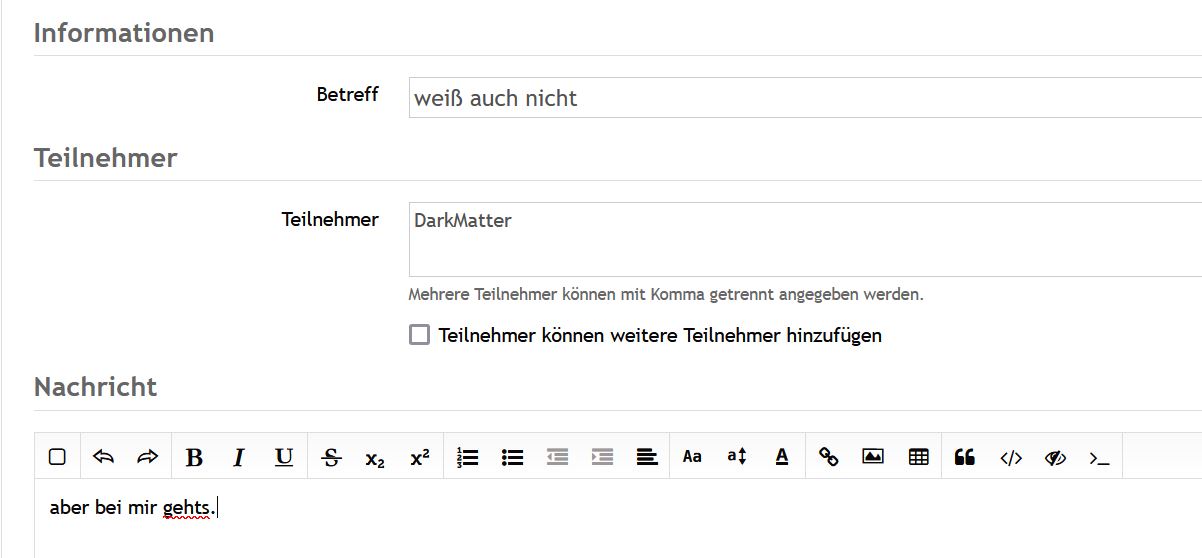Insert an image into the message
Image resolution: width=1202 pixels, height=558 pixels.
point(873,457)
